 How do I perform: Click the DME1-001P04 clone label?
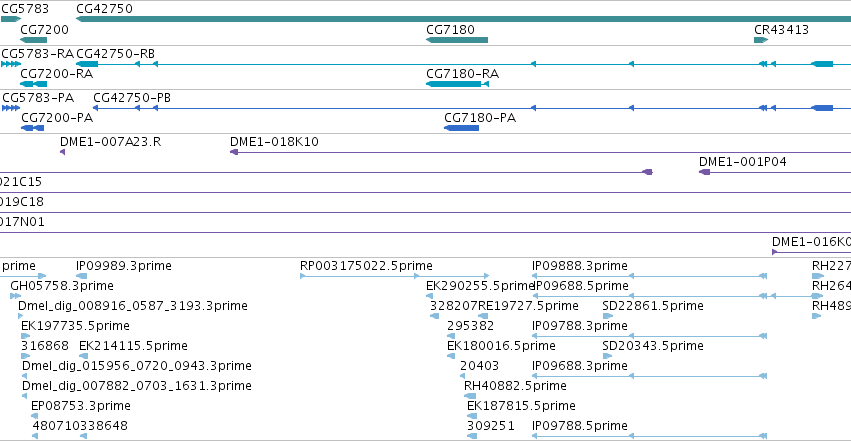pyautogui.click(x=742, y=162)
